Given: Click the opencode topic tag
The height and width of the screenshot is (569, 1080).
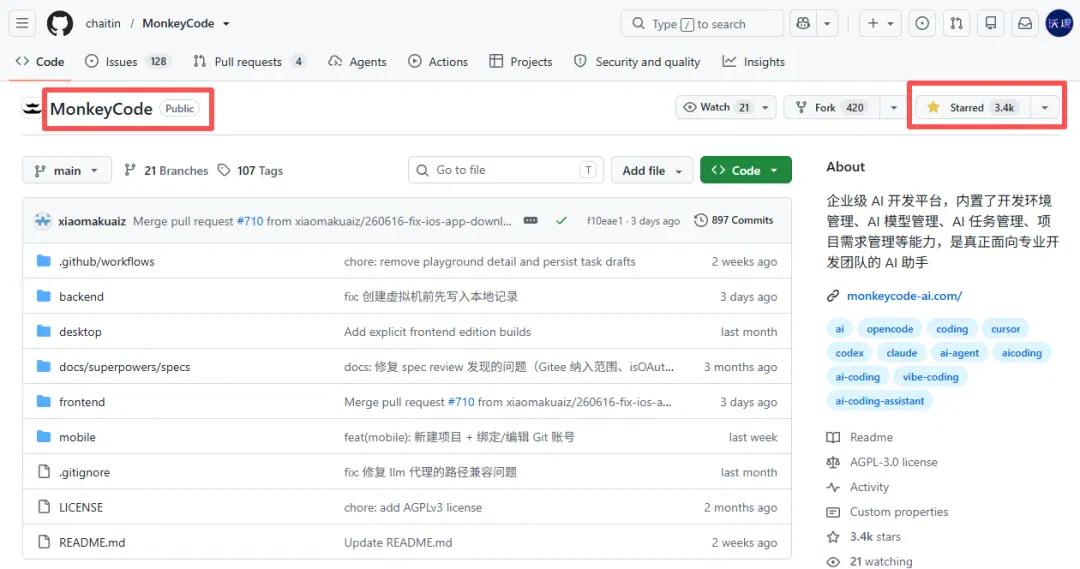Looking at the screenshot, I should click(890, 329).
